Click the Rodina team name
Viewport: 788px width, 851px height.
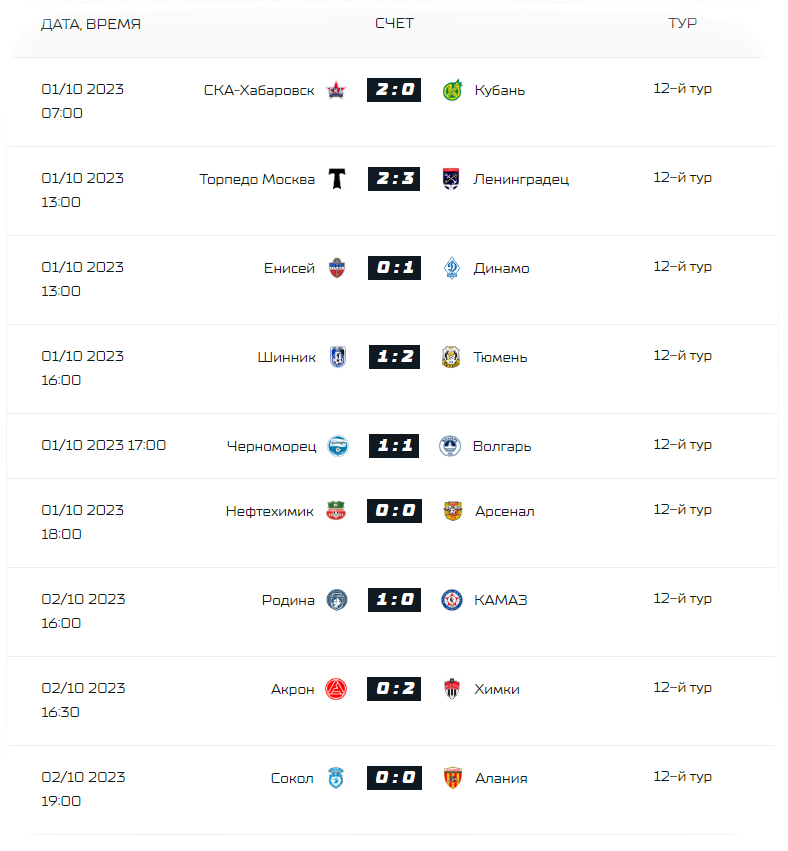pyautogui.click(x=288, y=600)
